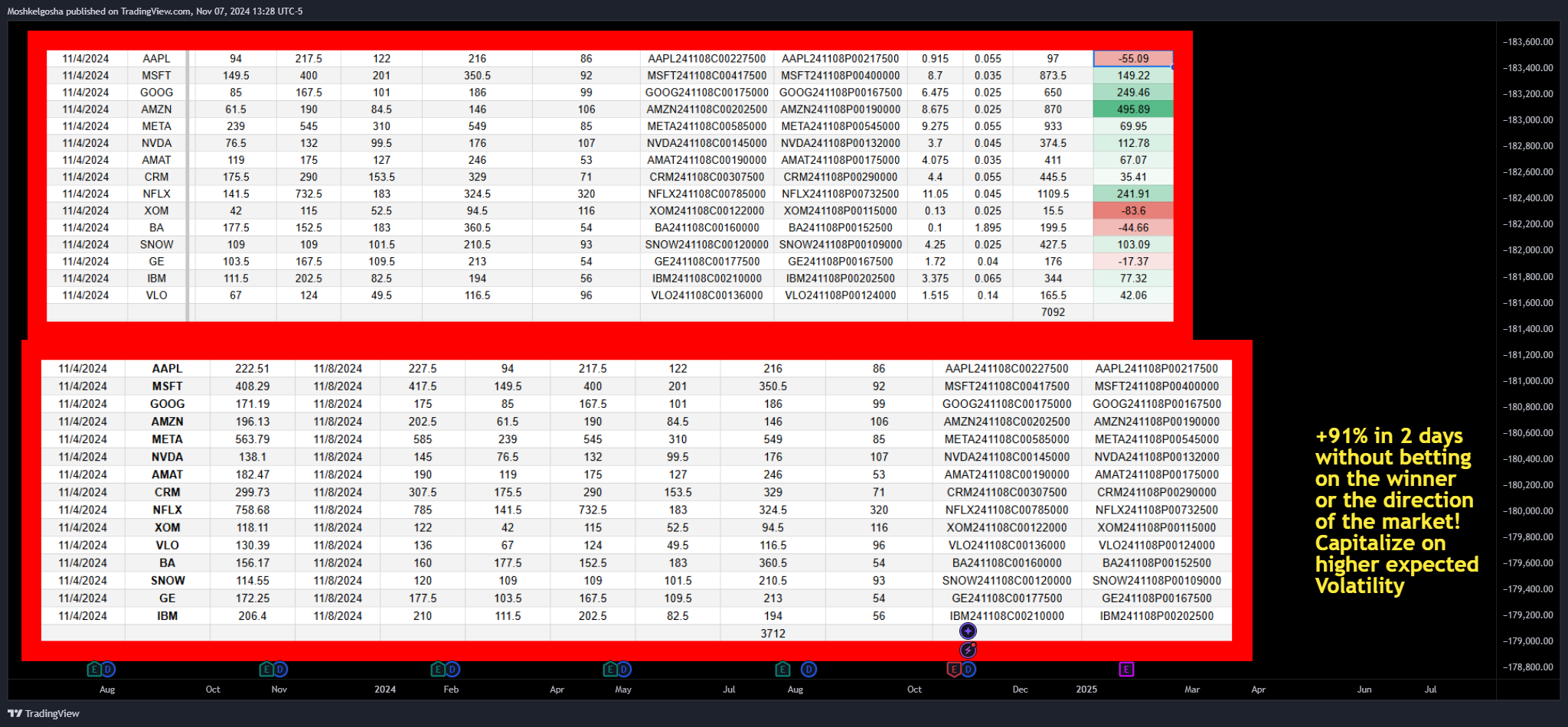1568x727 pixels.
Task: Click the -17.37 cell for GE
Action: click(1133, 262)
